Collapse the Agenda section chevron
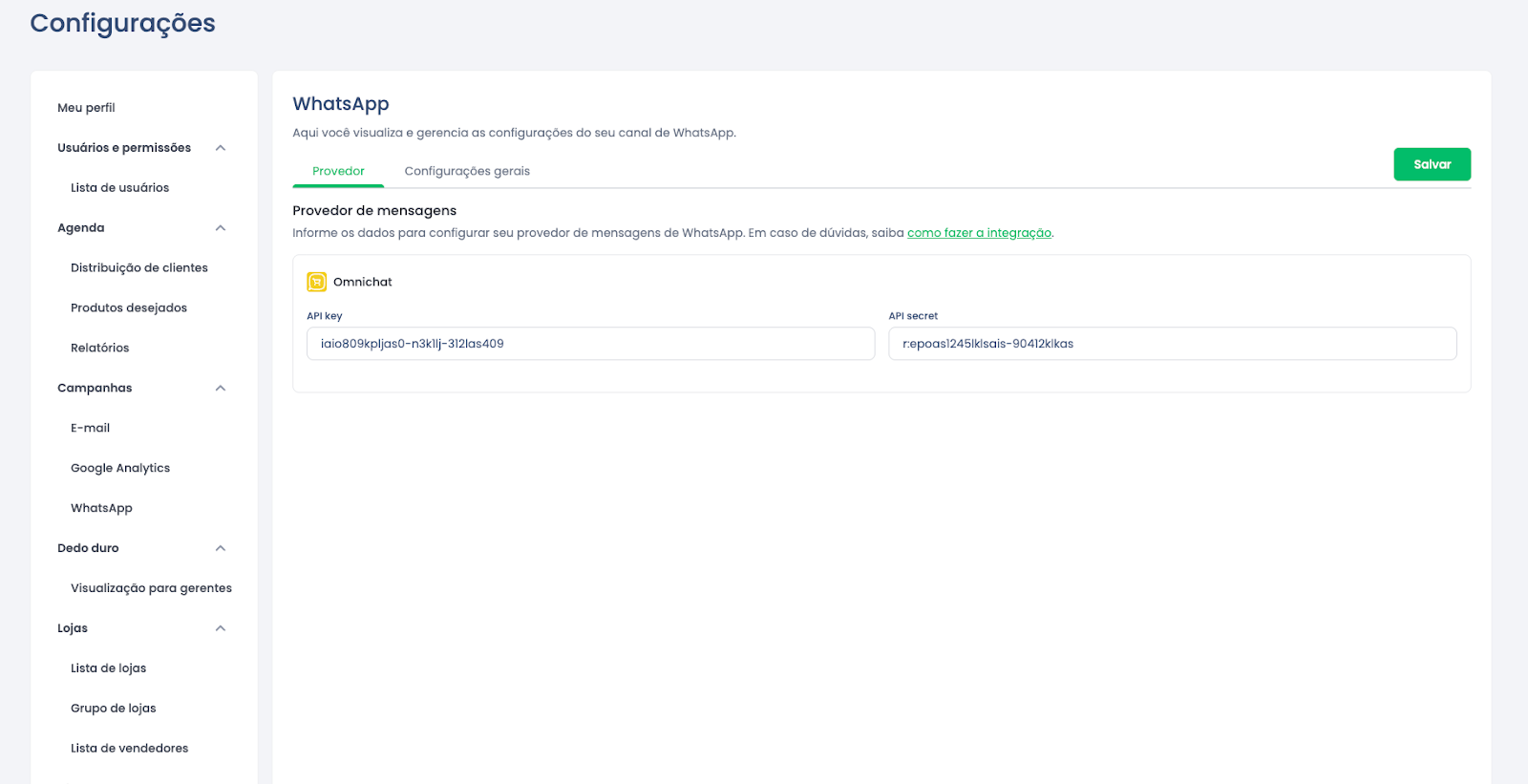This screenshot has width=1528, height=784. point(221,228)
